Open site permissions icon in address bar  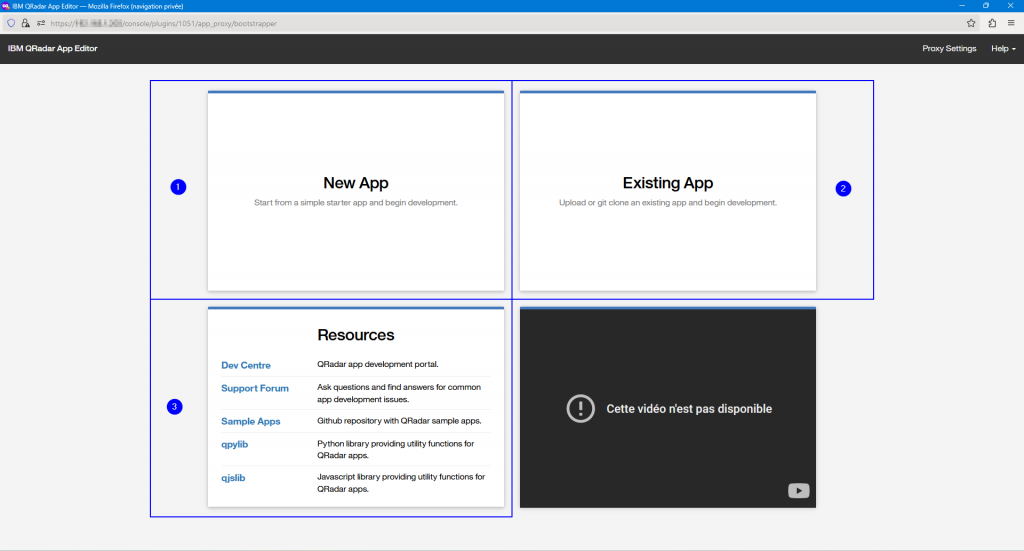40,24
